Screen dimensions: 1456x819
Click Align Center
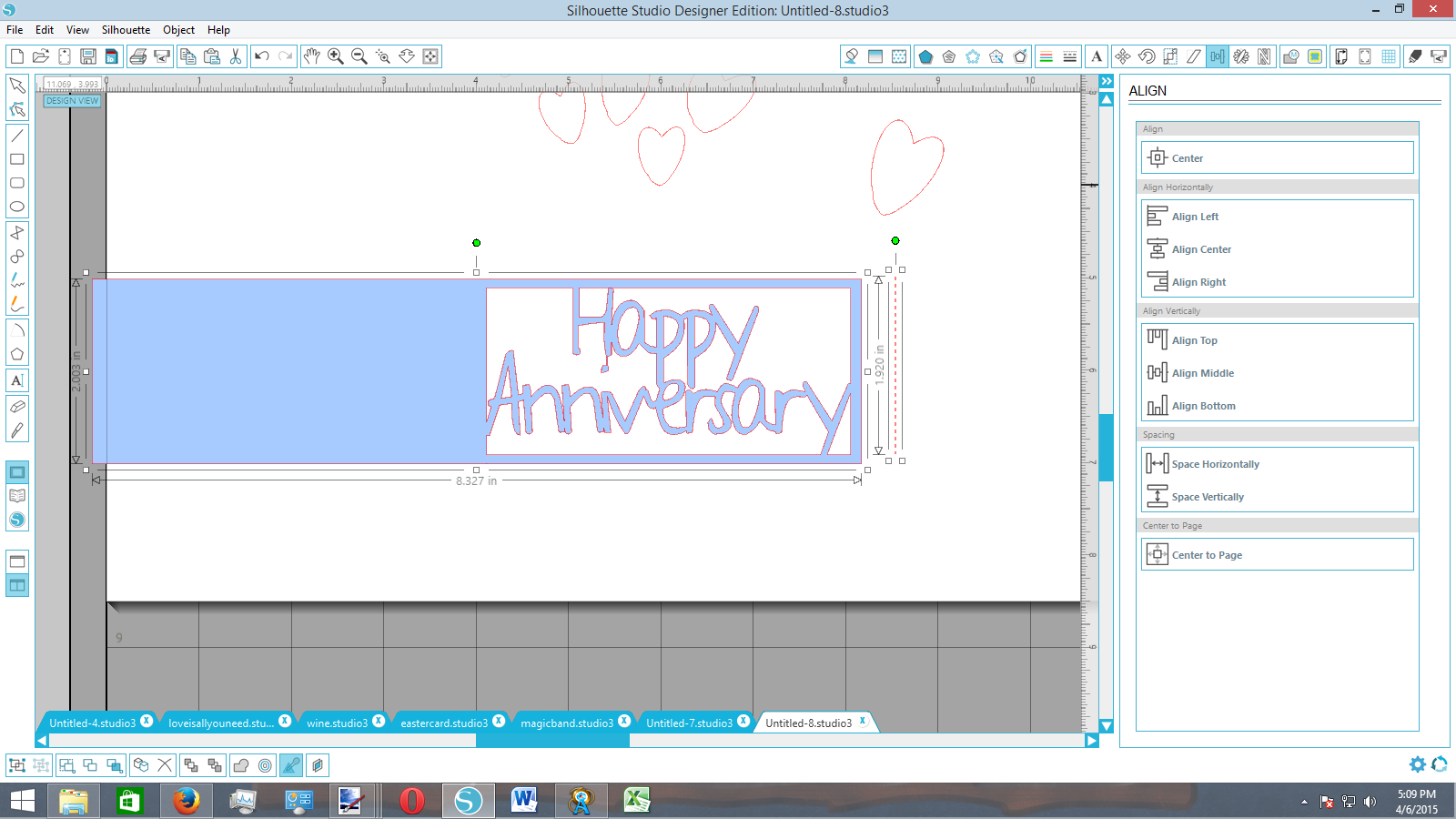[x=1278, y=248]
